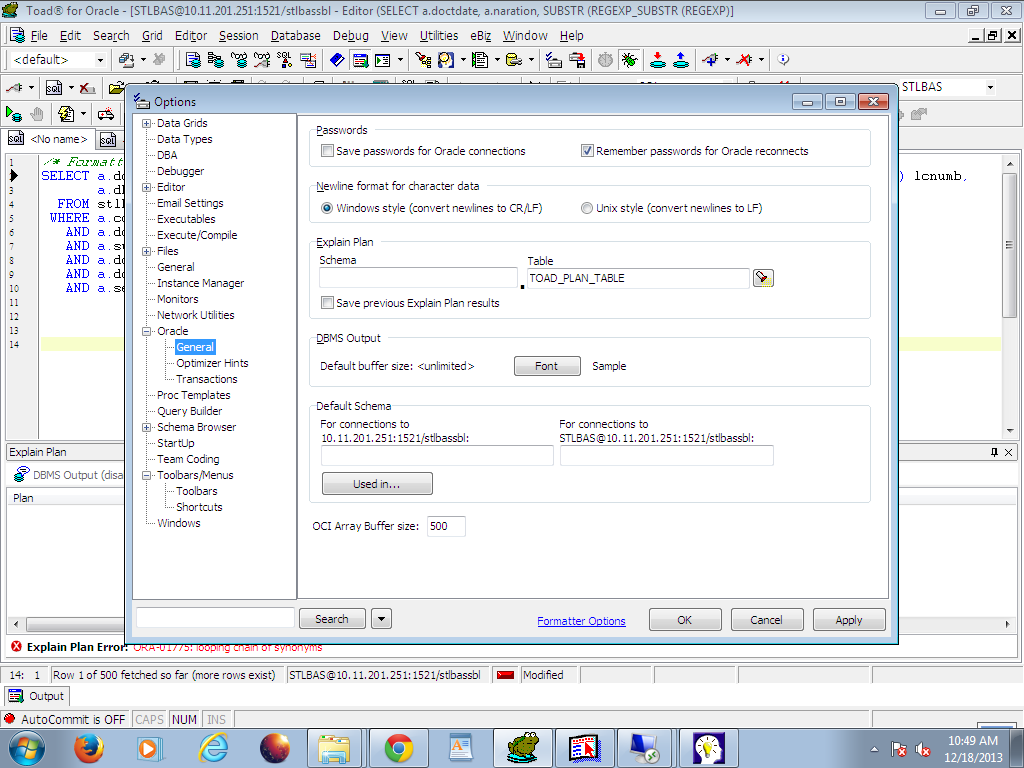Click the blue diamond toolbar icon

[337, 60]
